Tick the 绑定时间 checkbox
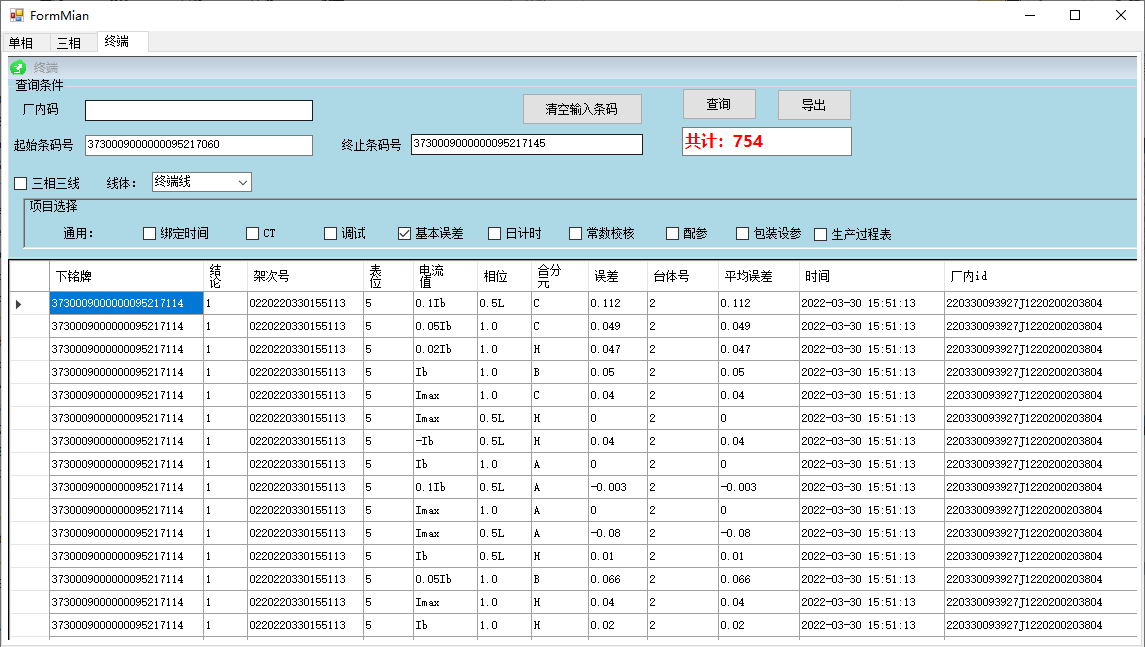This screenshot has height=647, width=1145. click(x=150, y=234)
